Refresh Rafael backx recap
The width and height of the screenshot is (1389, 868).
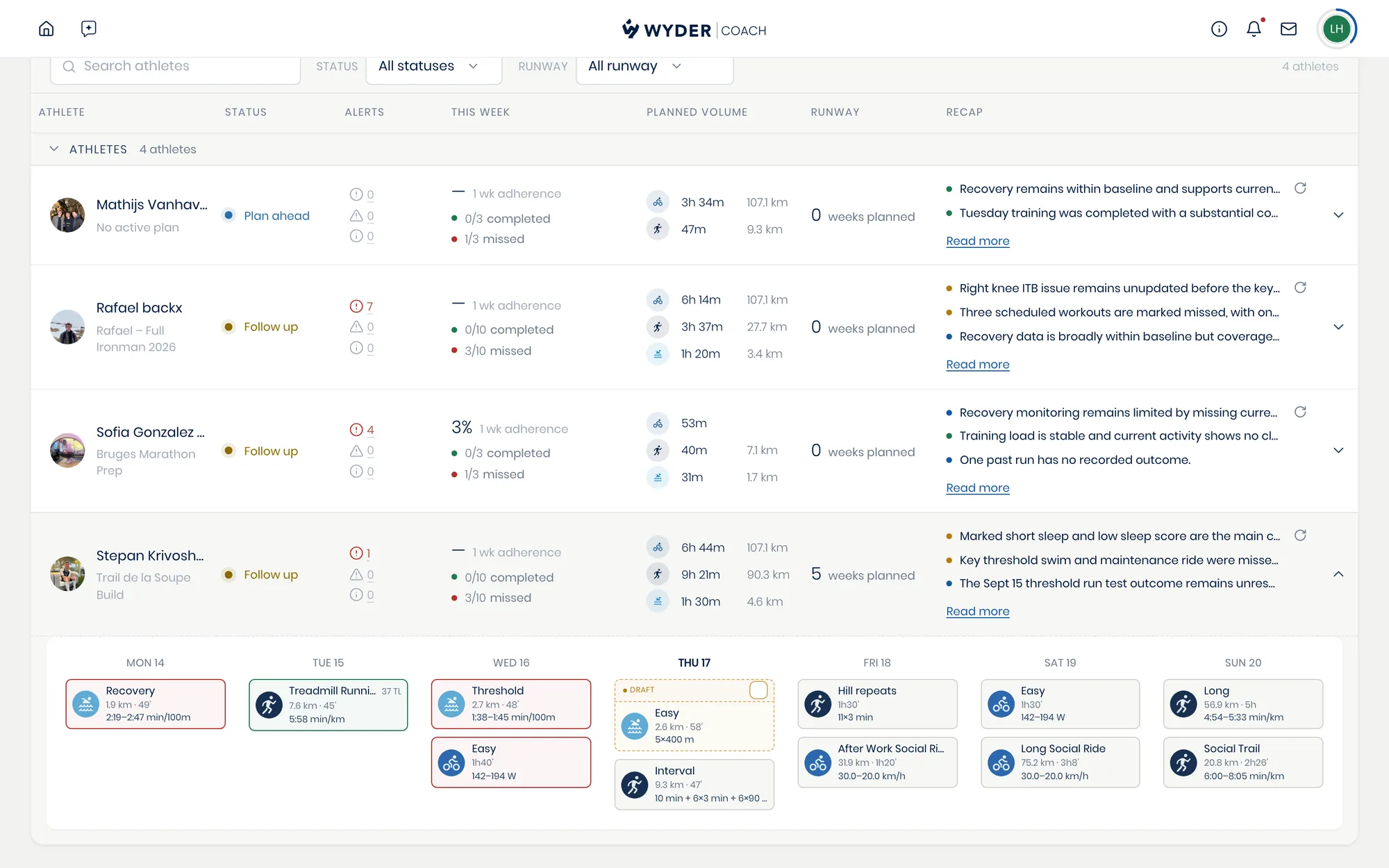pos(1300,287)
